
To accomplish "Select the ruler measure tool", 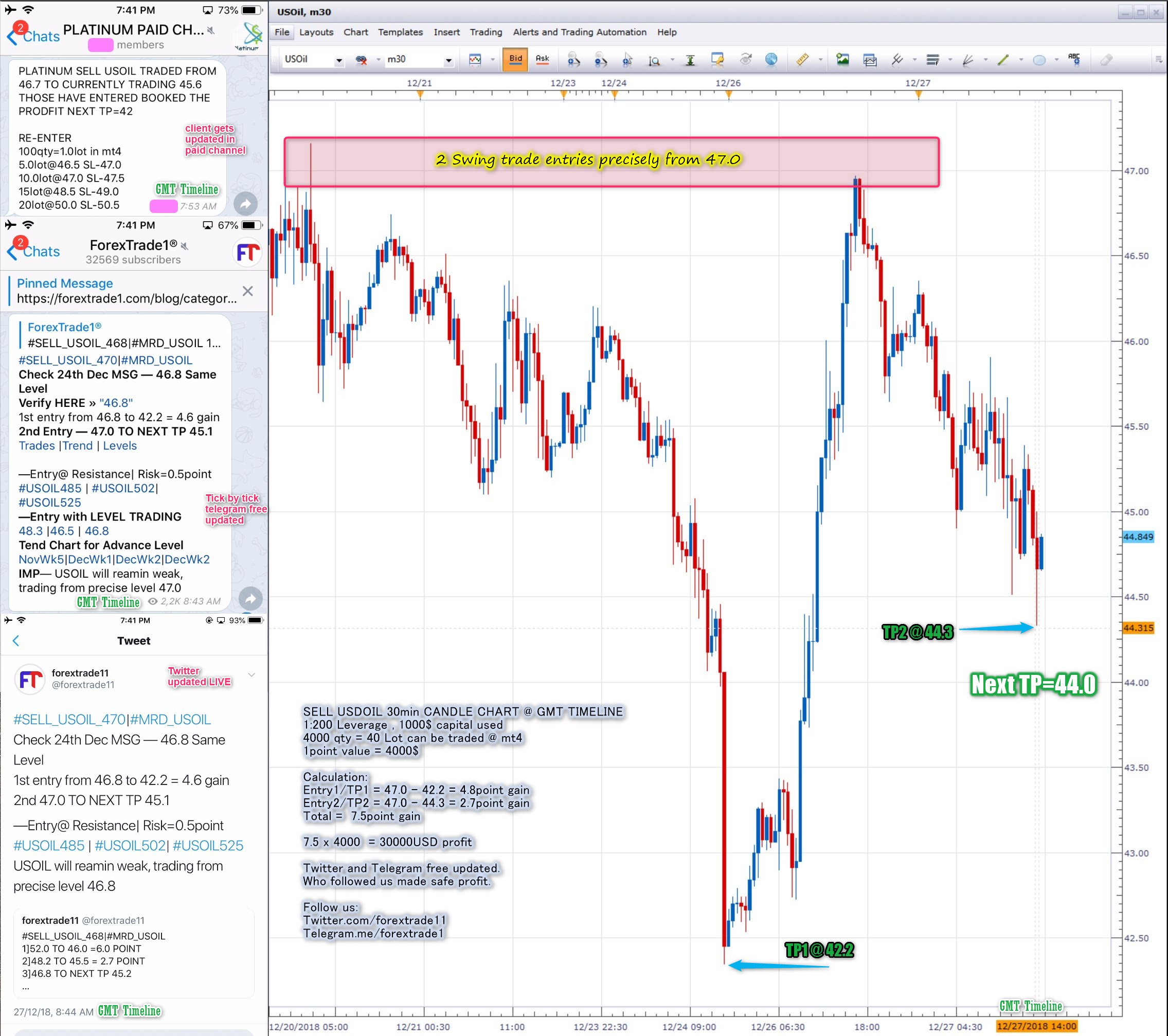I will click(802, 60).
